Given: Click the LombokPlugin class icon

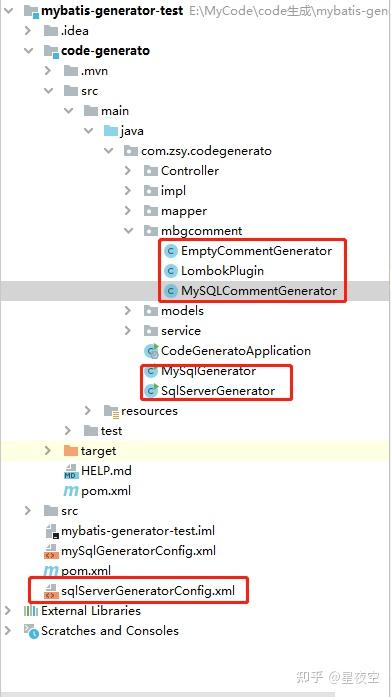Looking at the screenshot, I should [x=170, y=271].
